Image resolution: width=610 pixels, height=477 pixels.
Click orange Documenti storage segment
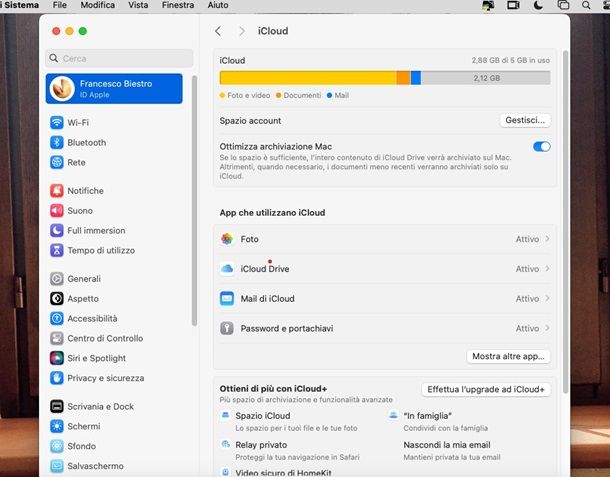(403, 78)
